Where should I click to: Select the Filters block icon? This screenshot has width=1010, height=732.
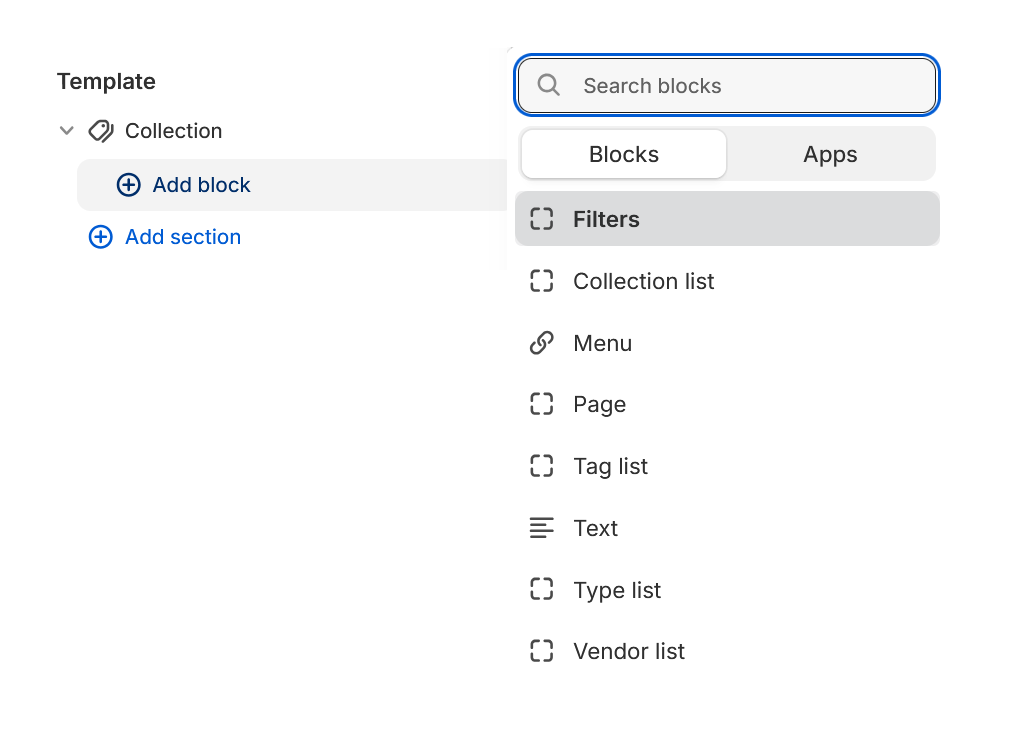(x=541, y=218)
